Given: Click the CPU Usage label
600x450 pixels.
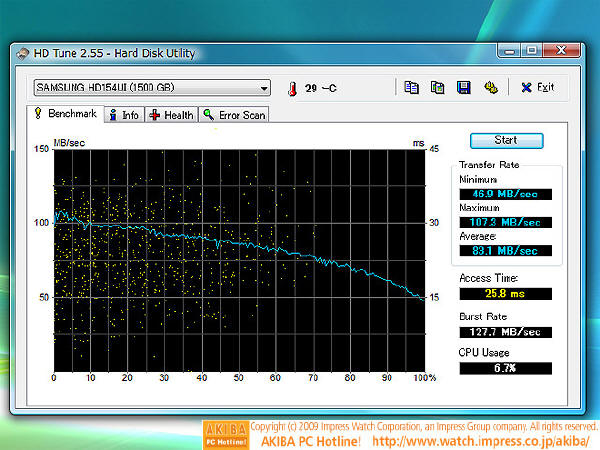Looking at the screenshot, I should [484, 352].
